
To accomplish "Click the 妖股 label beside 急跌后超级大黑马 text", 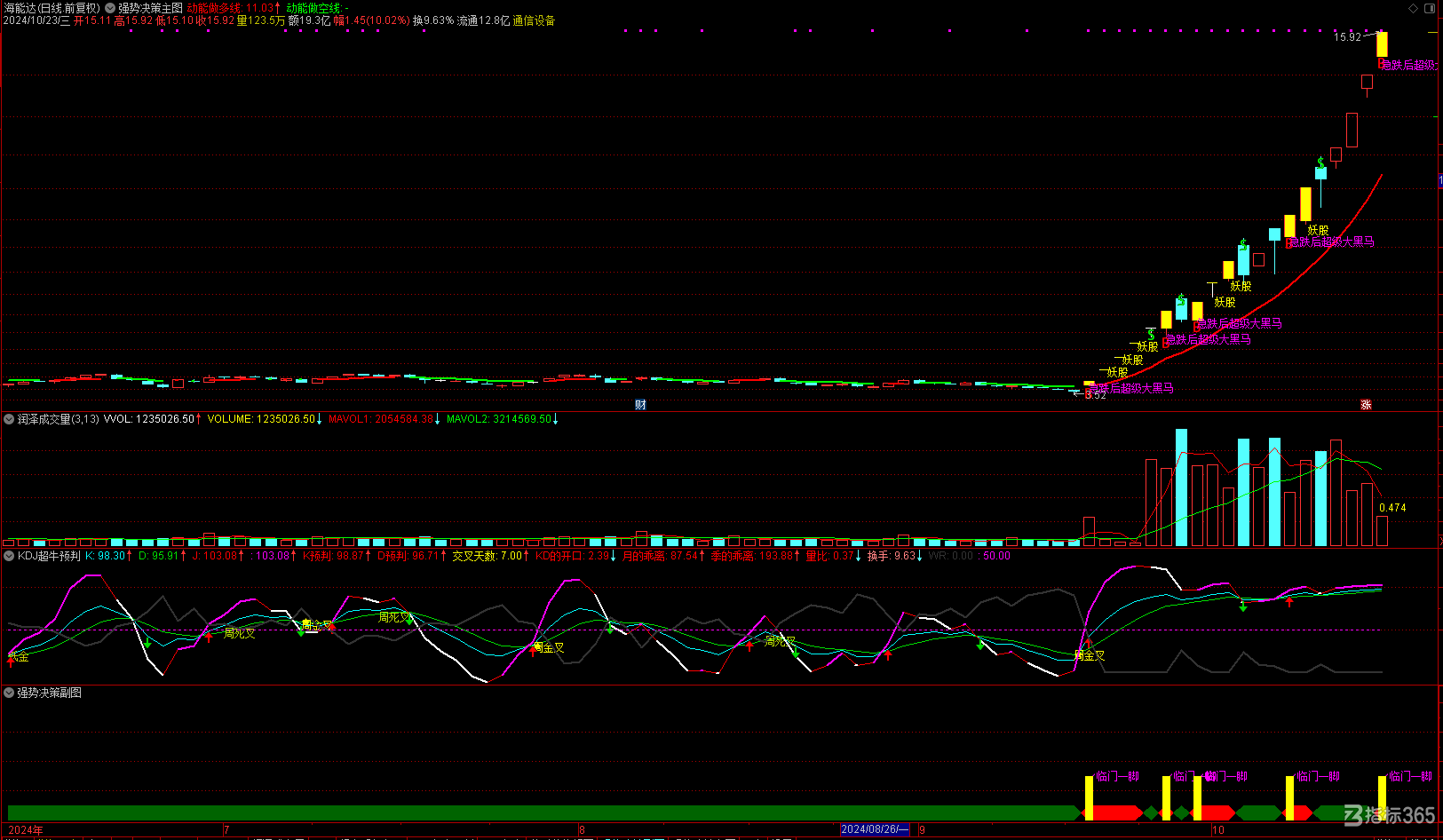I will (x=1318, y=230).
